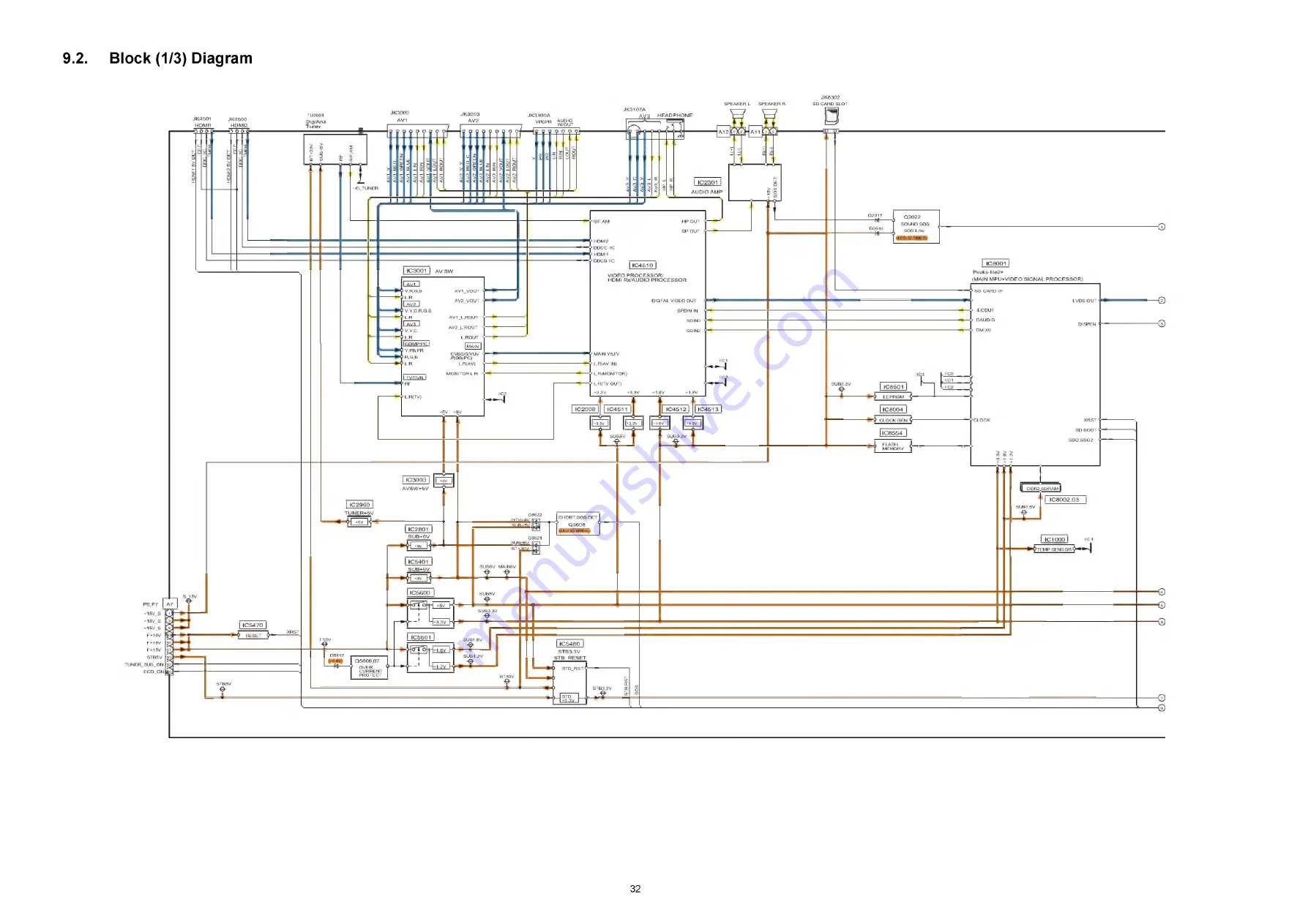Click the IC4511 label

pos(617,410)
